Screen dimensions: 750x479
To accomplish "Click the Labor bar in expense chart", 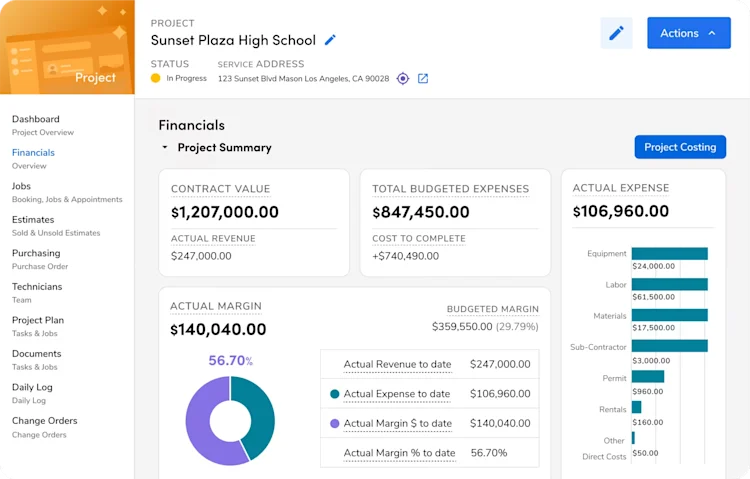I will pyautogui.click(x=670, y=284).
